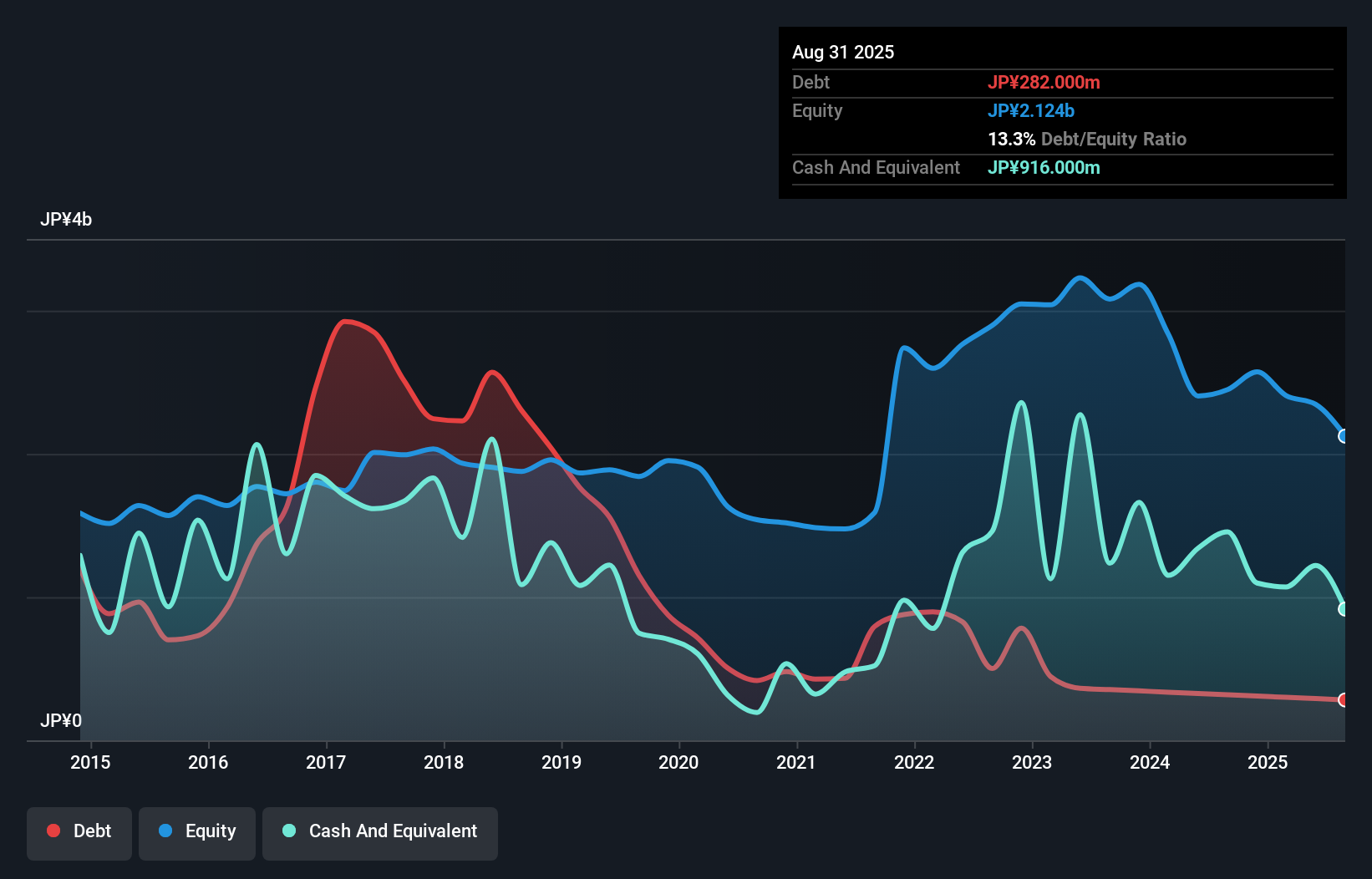Click the JP¥4b axis label
This screenshot has height=879, width=1372.
pyautogui.click(x=67, y=219)
